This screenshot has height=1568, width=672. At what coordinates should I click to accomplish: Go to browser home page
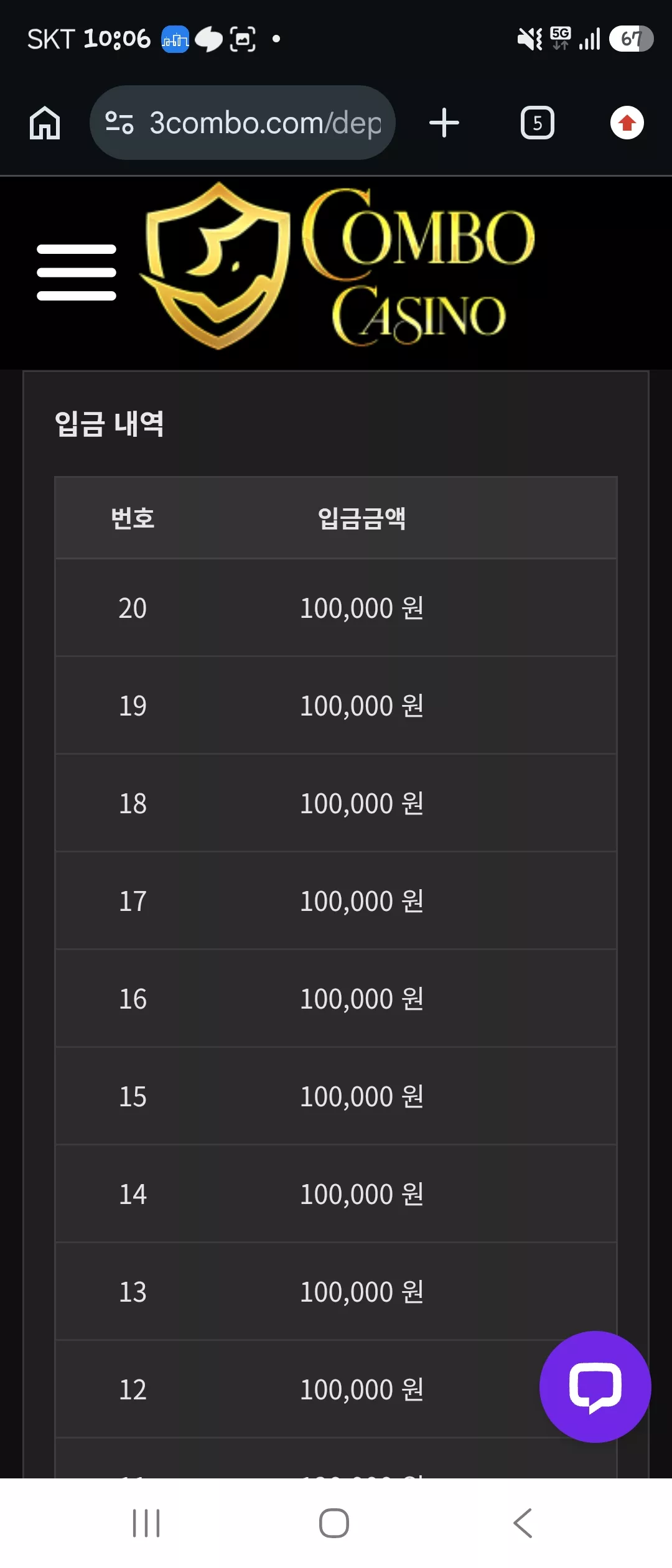pos(45,123)
